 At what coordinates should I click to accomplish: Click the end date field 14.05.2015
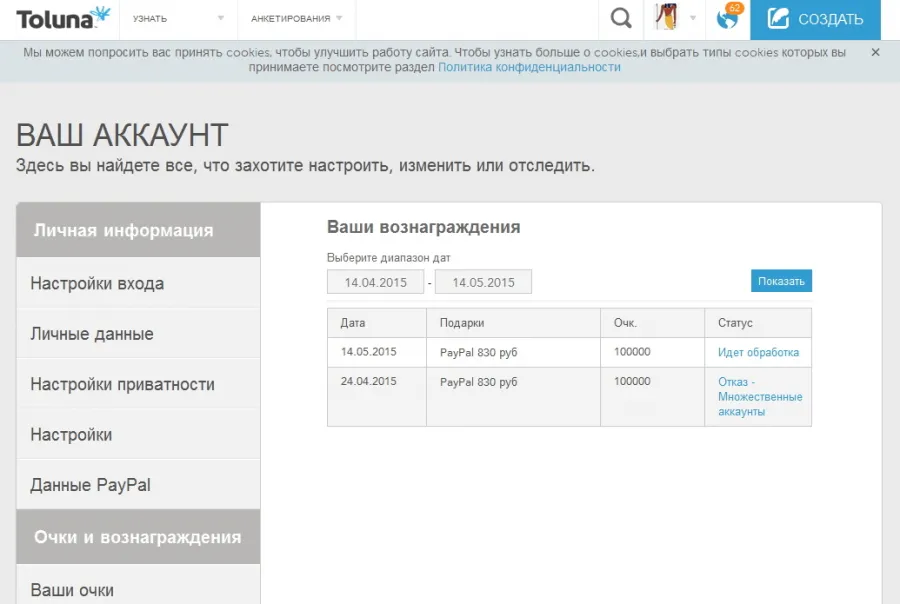pos(483,282)
